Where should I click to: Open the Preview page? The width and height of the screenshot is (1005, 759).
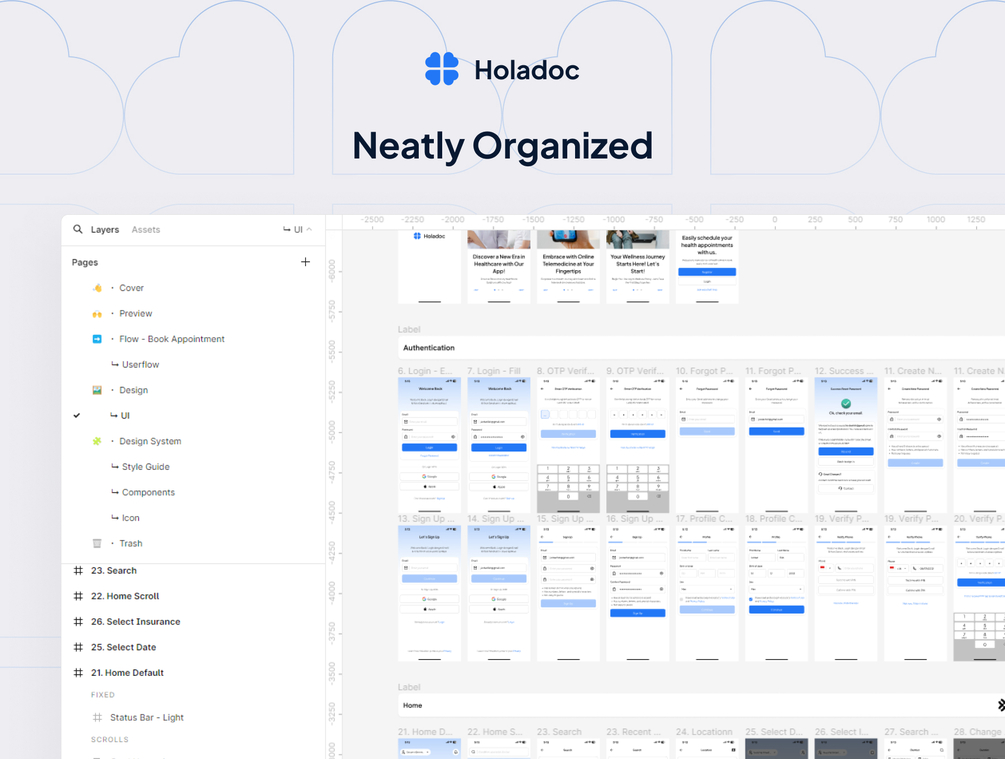136,313
